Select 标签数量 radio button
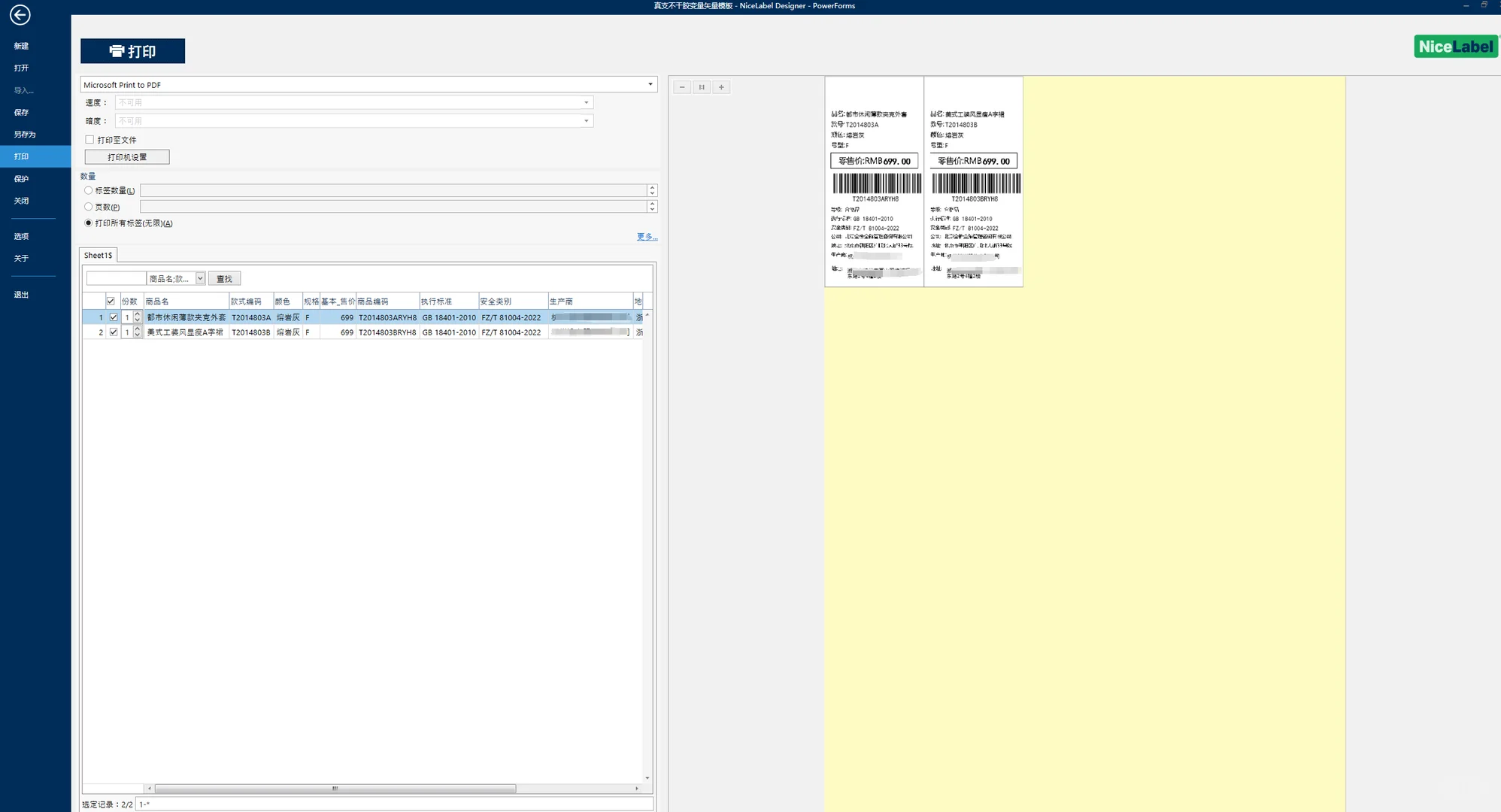Image resolution: width=1501 pixels, height=812 pixels. 89,190
